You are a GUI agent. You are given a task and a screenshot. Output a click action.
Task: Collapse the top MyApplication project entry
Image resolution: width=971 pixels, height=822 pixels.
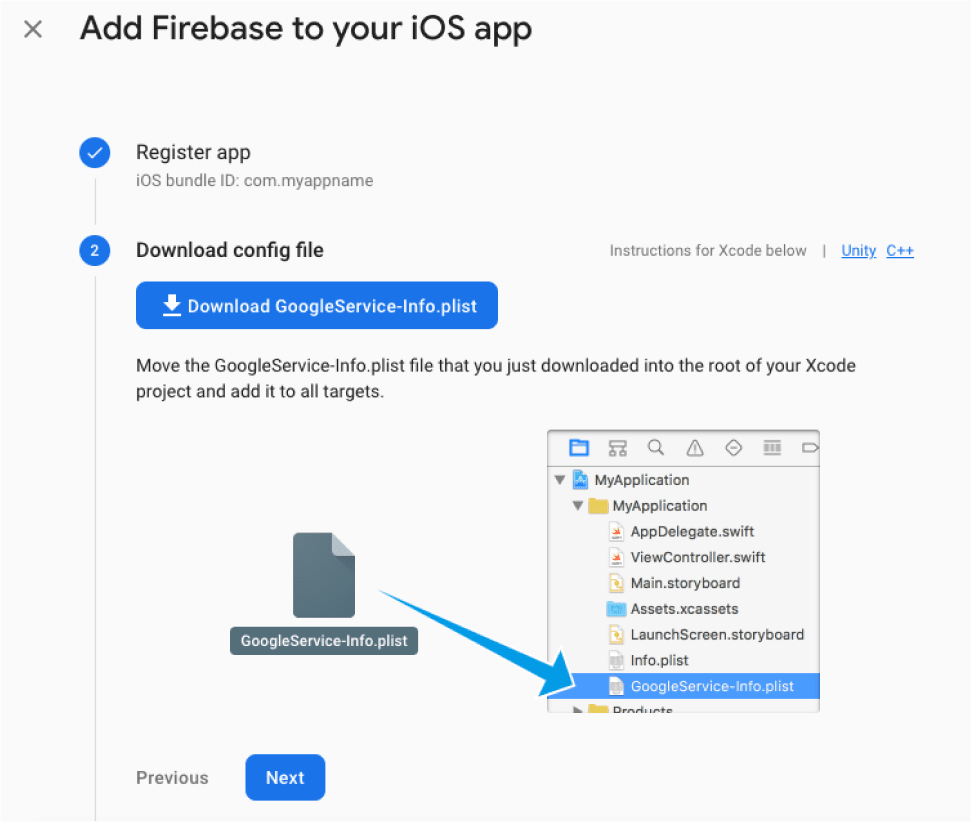(560, 480)
